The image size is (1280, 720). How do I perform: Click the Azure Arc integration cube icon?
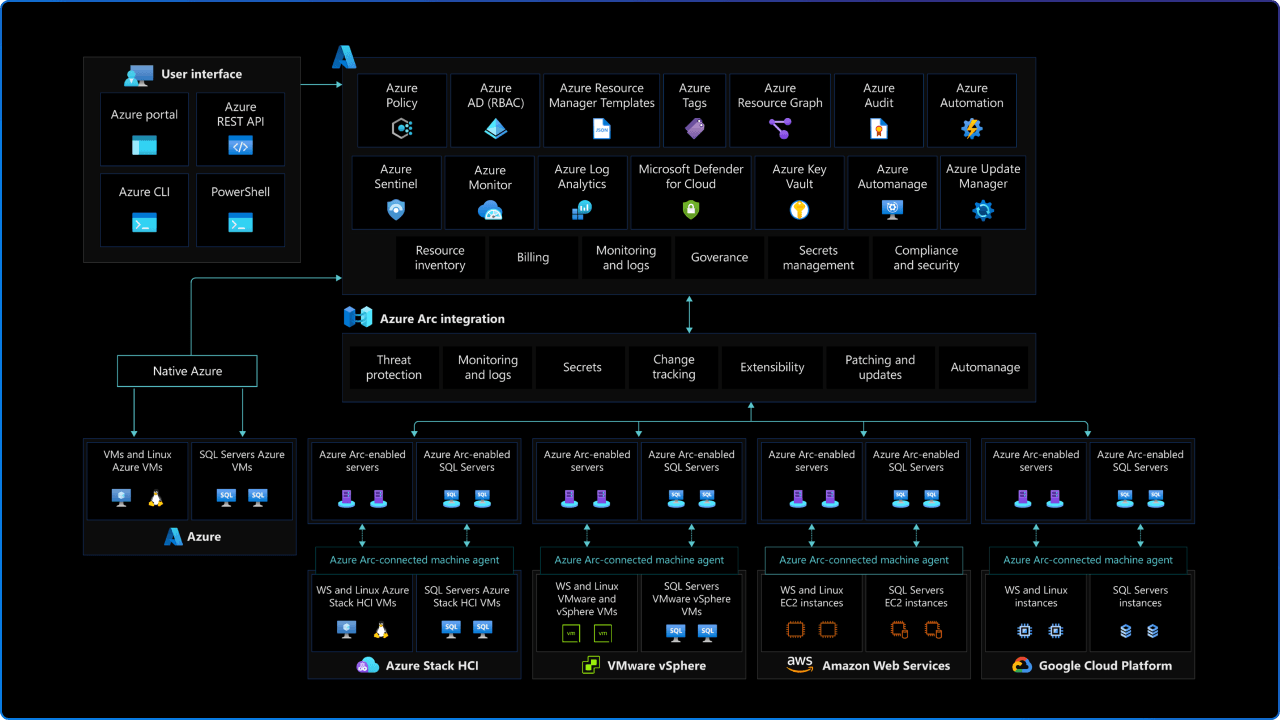[358, 318]
